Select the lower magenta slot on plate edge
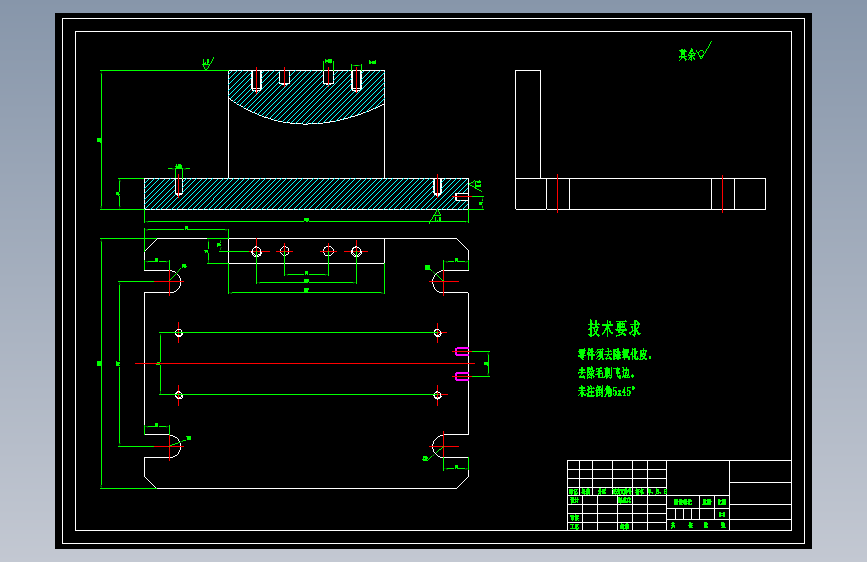 pyautogui.click(x=462, y=377)
